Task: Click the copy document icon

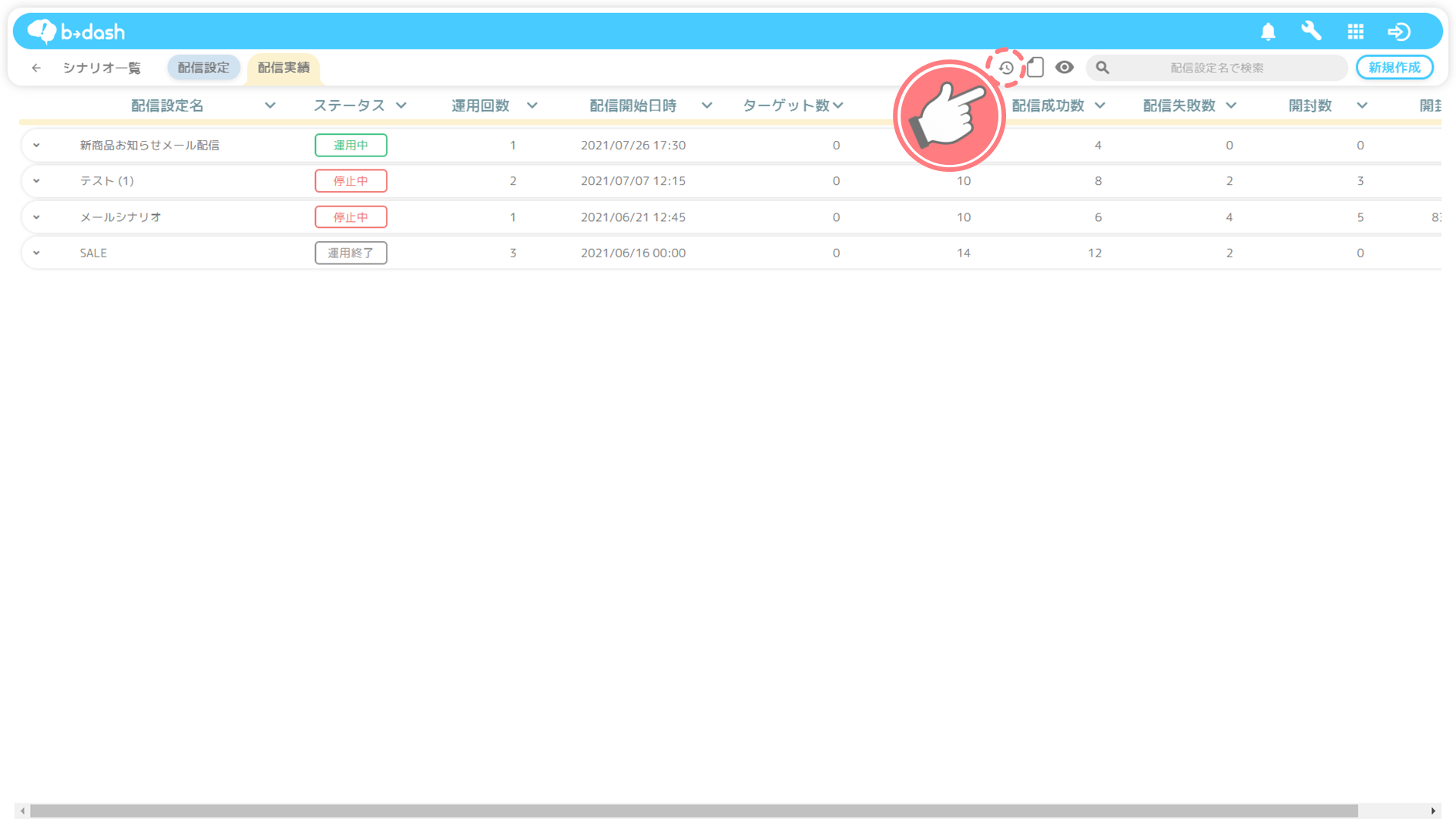Action: [1035, 68]
